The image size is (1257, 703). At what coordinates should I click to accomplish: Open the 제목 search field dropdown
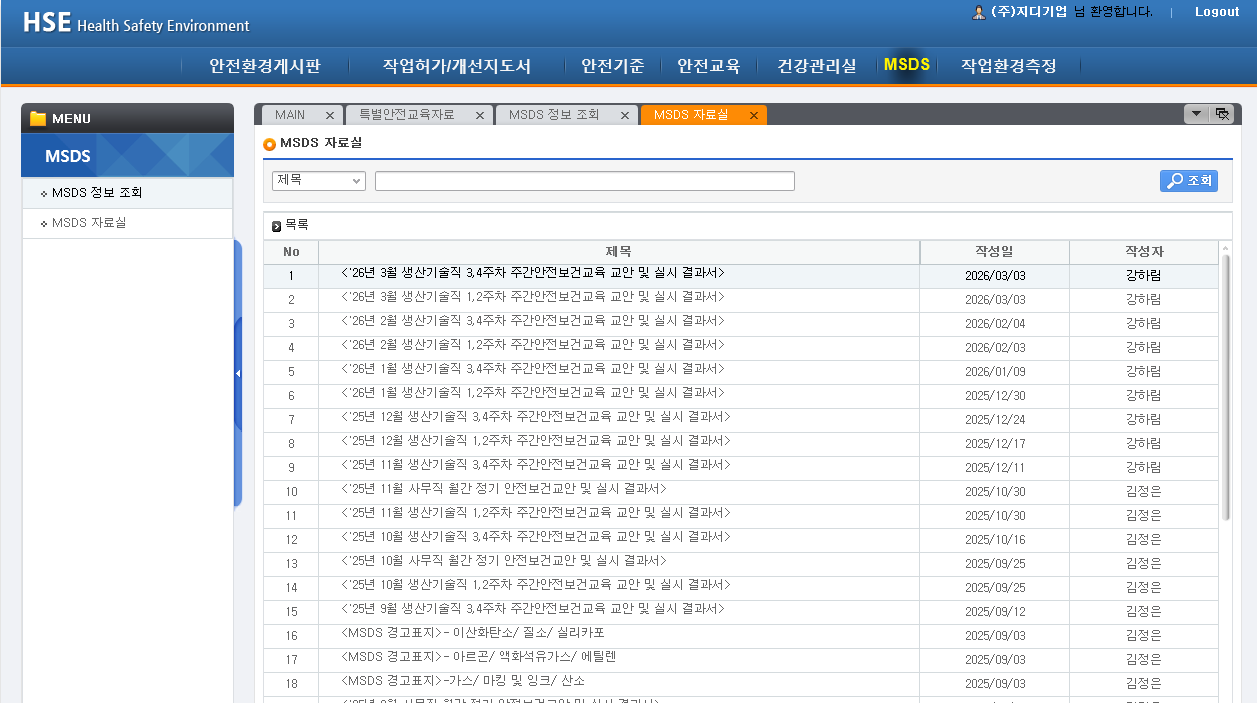pos(318,181)
